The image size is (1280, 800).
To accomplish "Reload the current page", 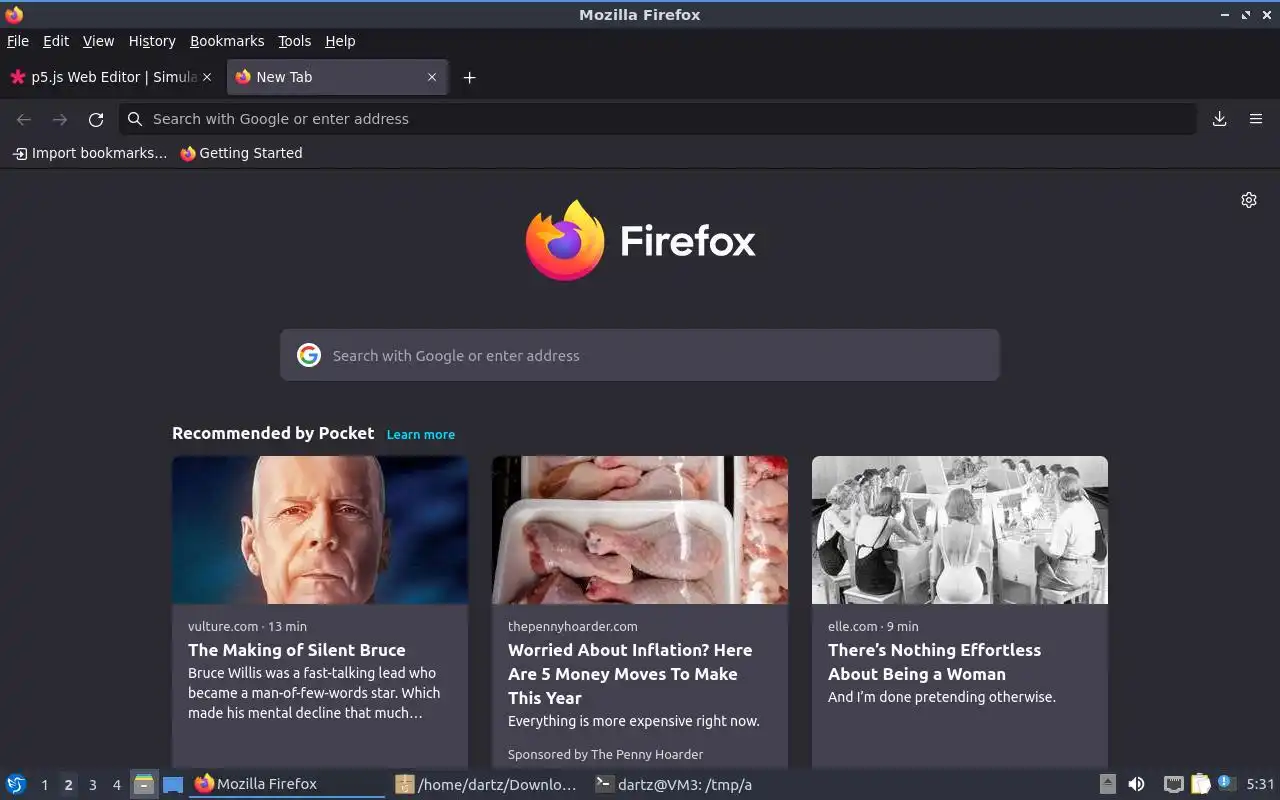I will point(96,119).
